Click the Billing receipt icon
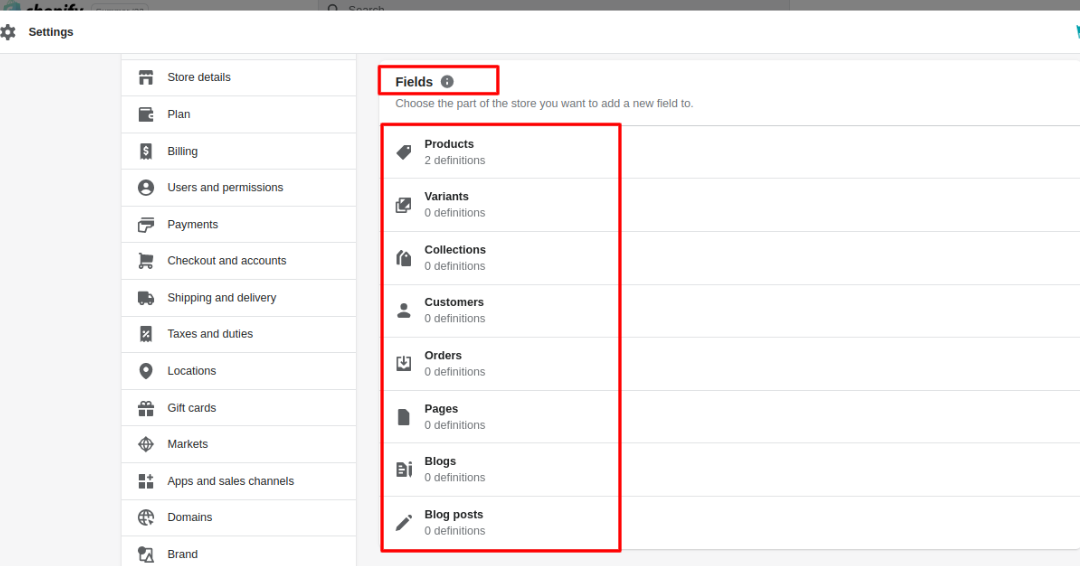 [146, 151]
